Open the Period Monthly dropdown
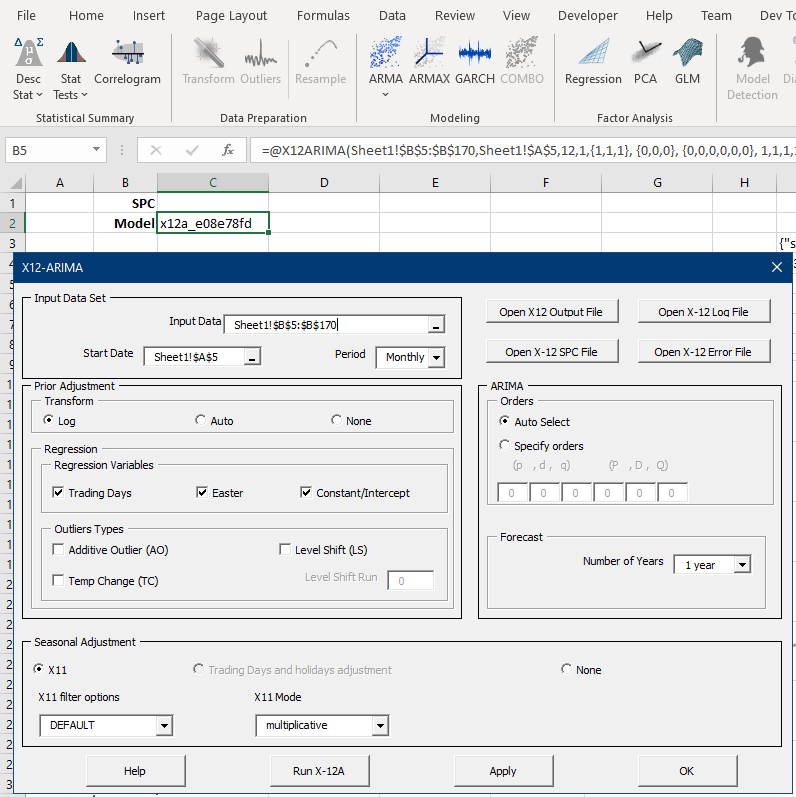 click(x=436, y=357)
